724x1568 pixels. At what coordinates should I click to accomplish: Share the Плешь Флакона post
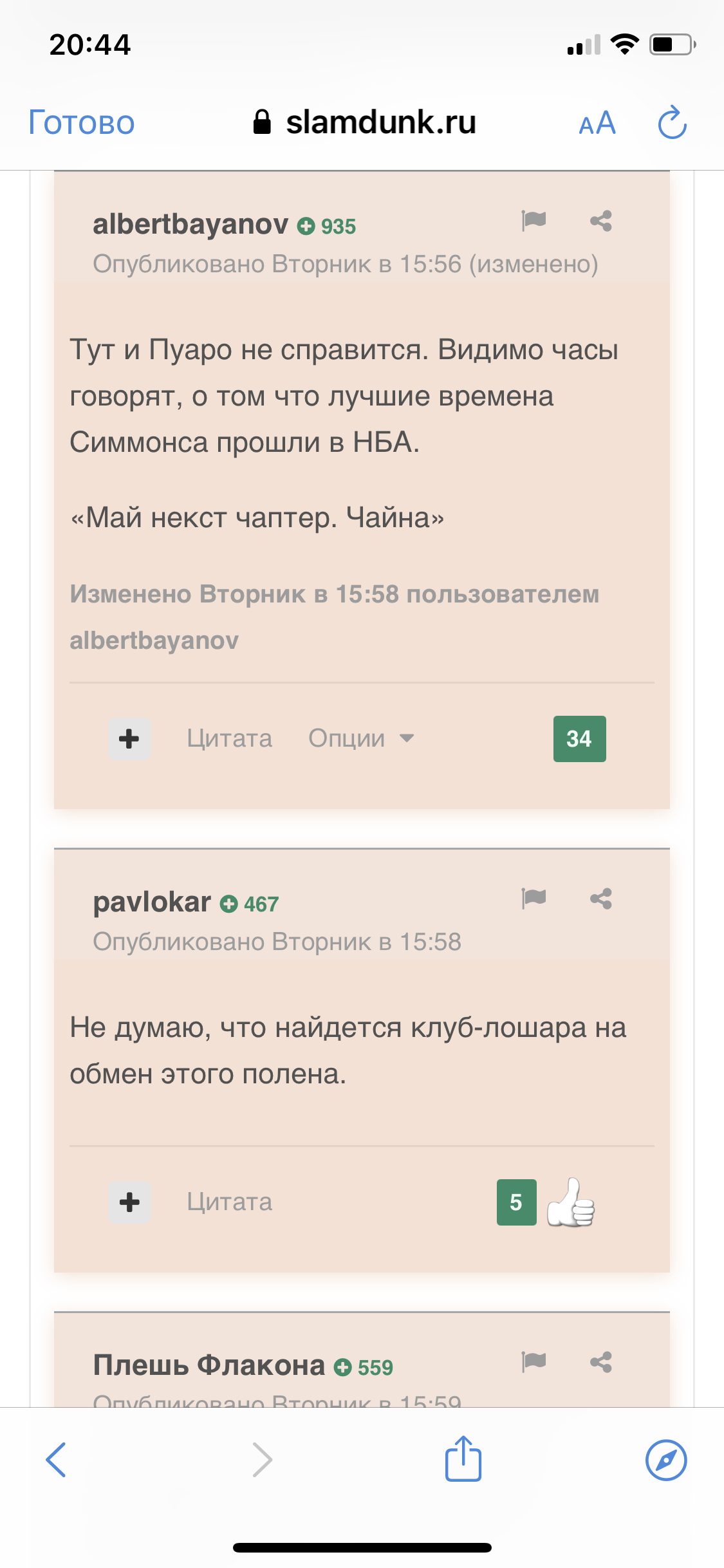click(601, 1361)
